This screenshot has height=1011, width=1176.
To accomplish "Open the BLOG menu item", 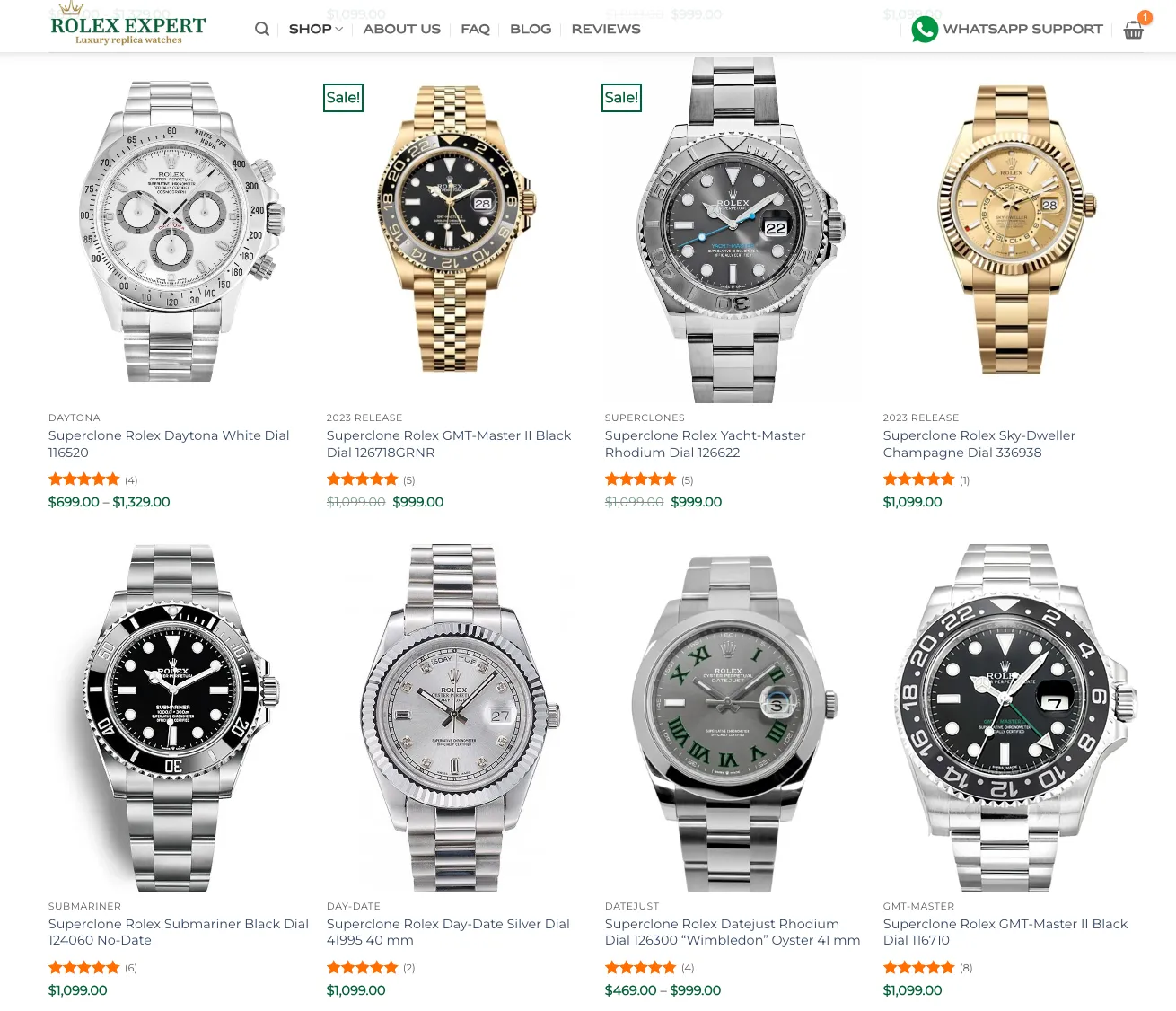I will [531, 29].
